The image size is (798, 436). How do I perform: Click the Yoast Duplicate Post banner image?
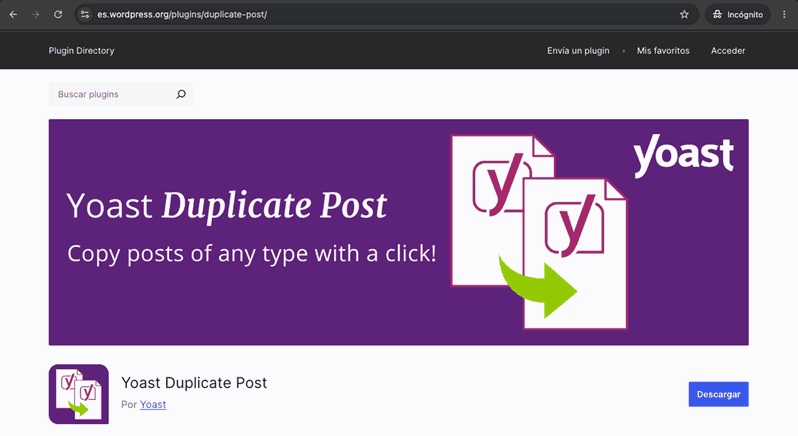[398, 232]
